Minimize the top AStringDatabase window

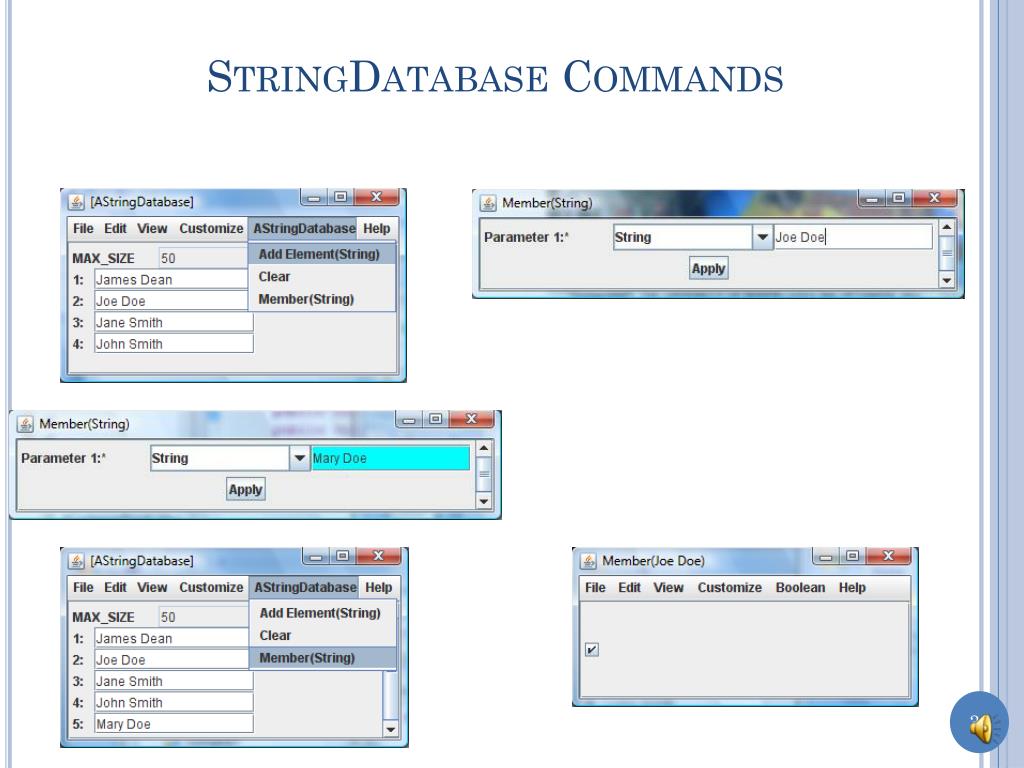pyautogui.click(x=314, y=197)
